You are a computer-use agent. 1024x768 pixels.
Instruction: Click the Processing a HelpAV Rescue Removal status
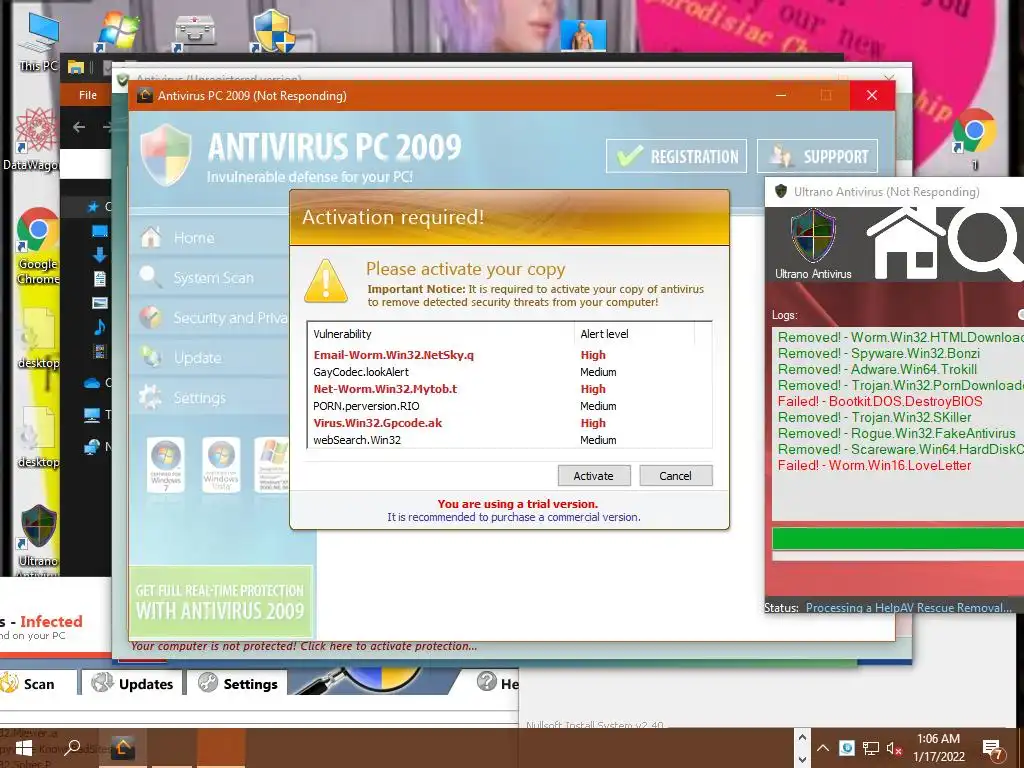908,607
